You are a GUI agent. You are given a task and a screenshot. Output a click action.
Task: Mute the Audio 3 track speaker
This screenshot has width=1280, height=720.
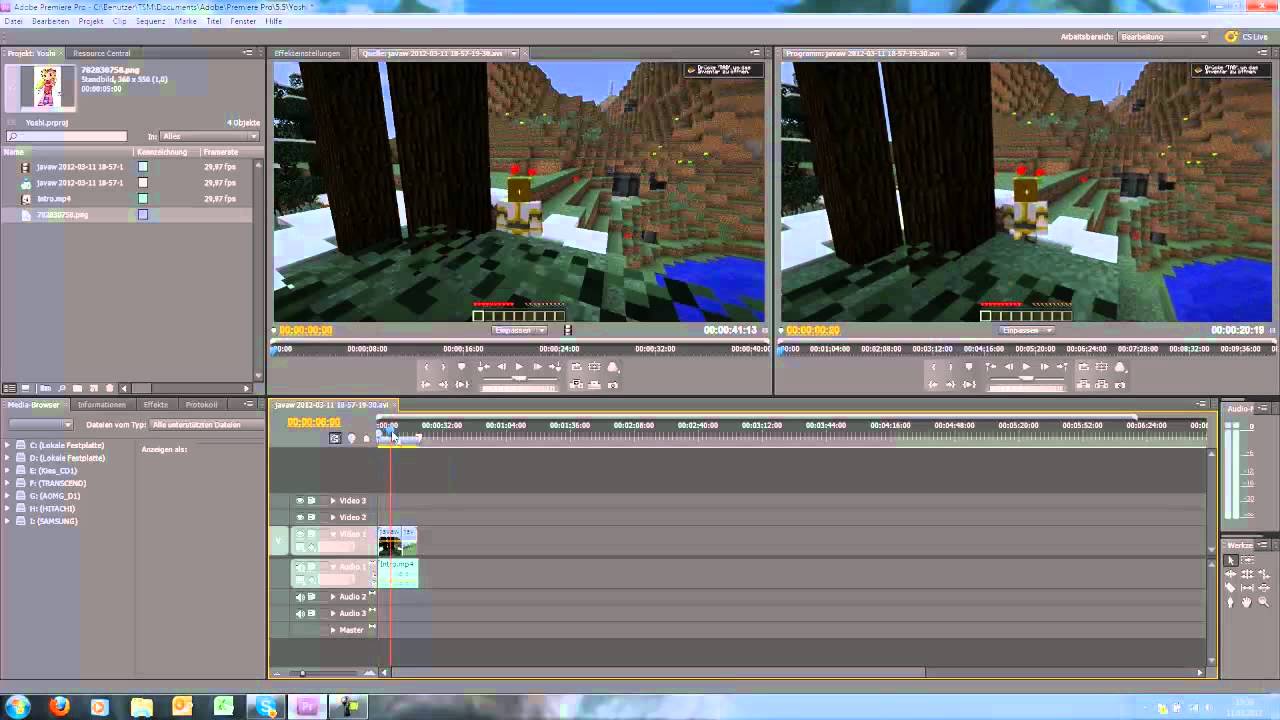[299, 613]
